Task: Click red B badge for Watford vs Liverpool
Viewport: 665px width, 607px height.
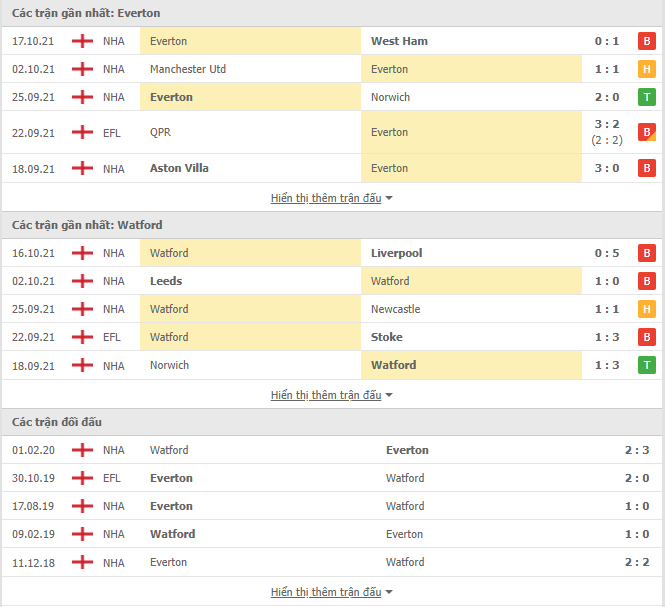Action: pos(647,253)
